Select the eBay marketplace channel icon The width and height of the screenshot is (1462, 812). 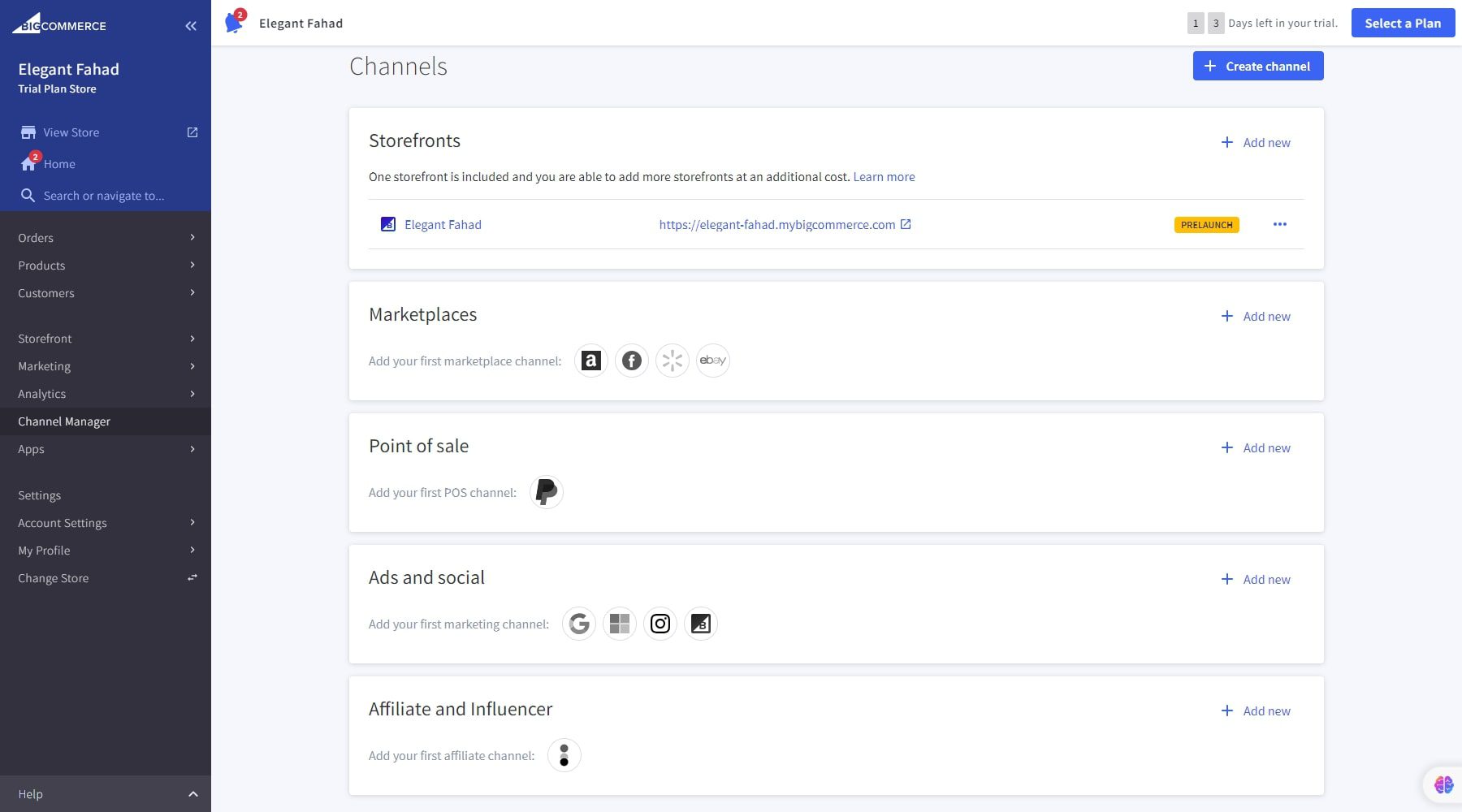click(x=712, y=360)
